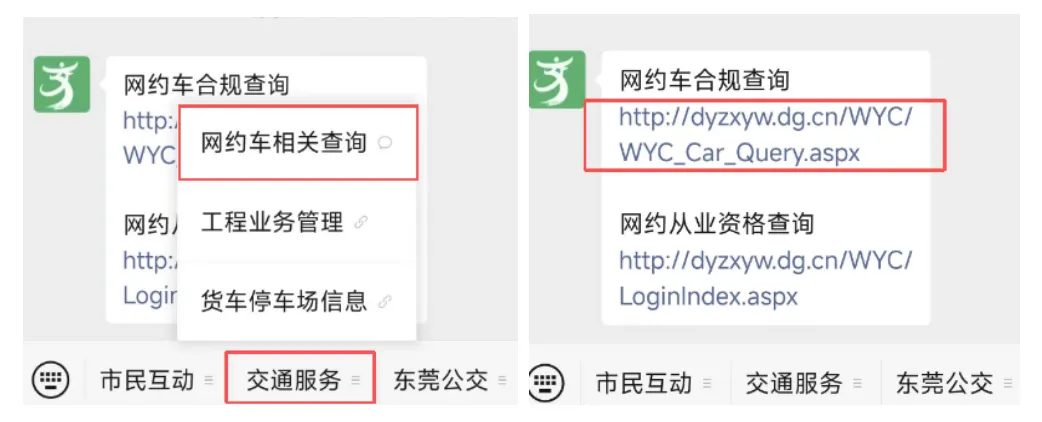Tap the keyboard icon in right chat panel
The height and width of the screenshot is (422, 1042).
547,382
